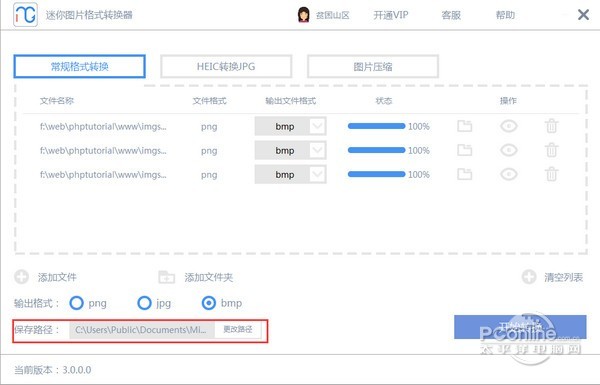
Task: Select the png output format radio
Action: click(x=76, y=303)
